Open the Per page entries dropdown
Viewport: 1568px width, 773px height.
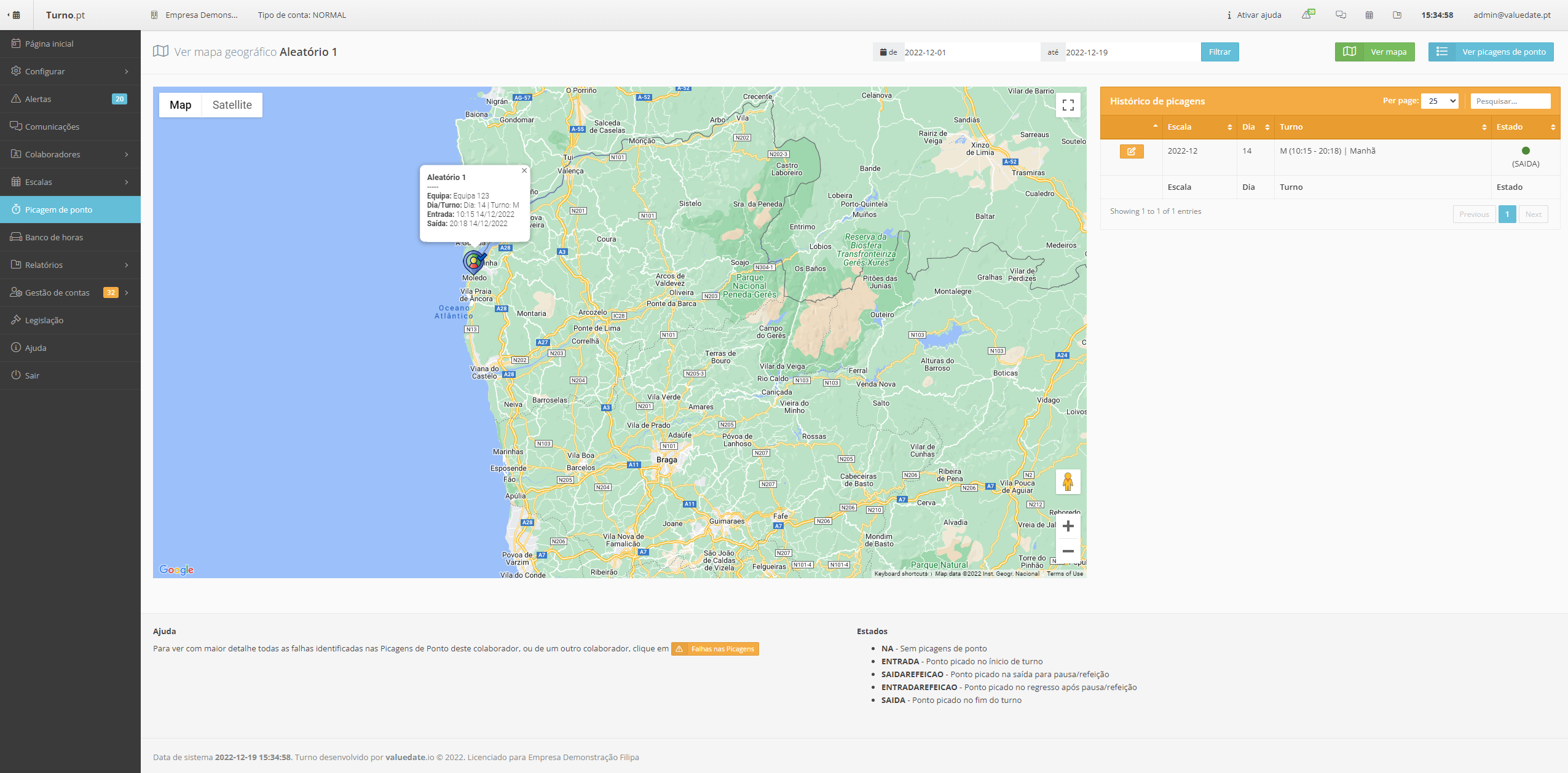(x=1440, y=100)
